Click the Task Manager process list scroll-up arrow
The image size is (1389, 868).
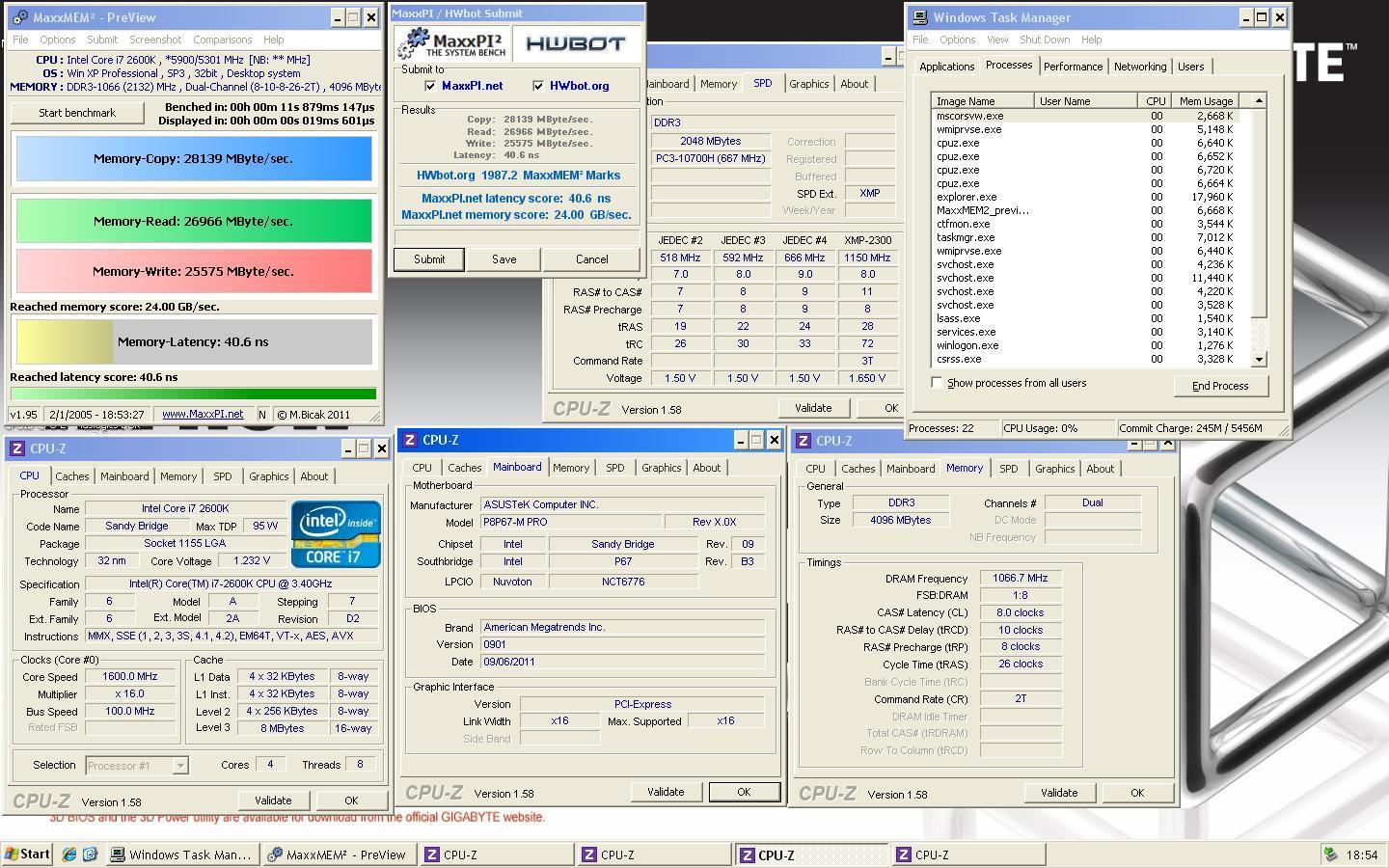1258,100
